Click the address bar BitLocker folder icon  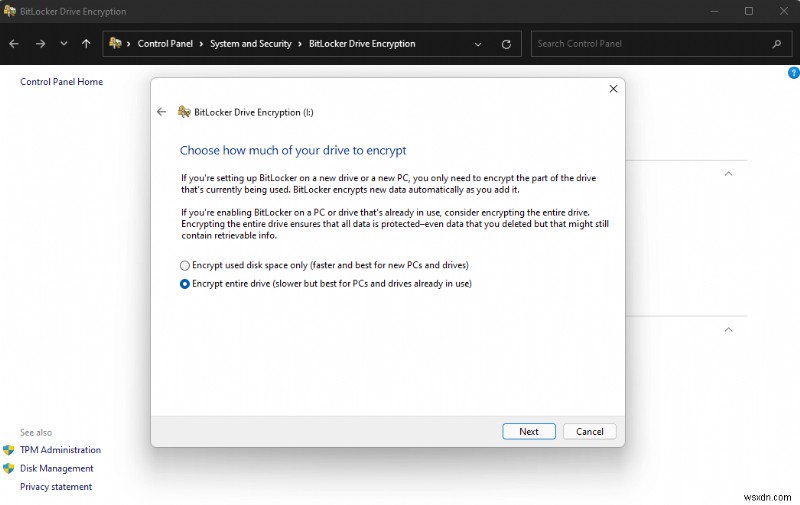(x=115, y=43)
